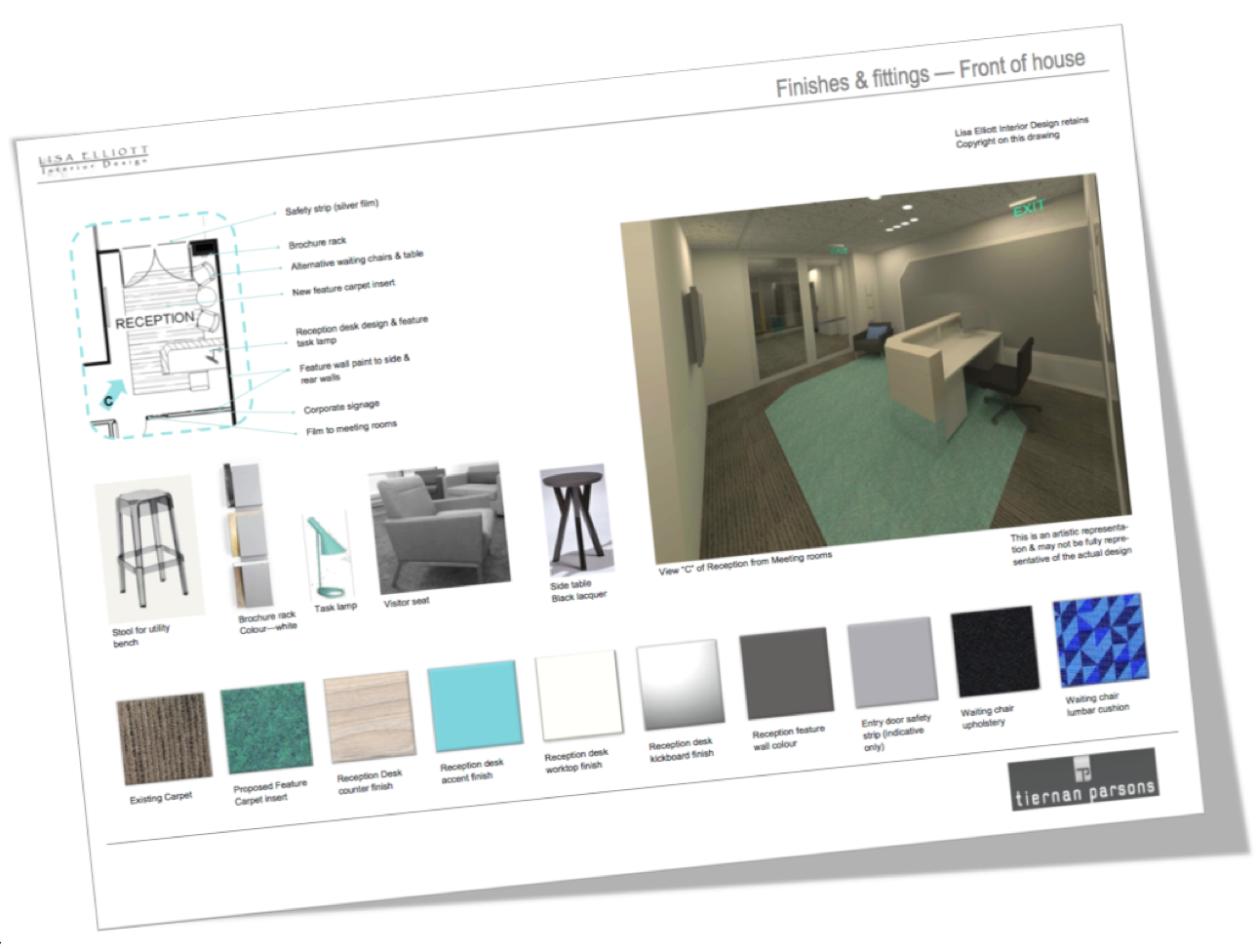Select the view 'C' arrow on floor plan

click(x=113, y=394)
